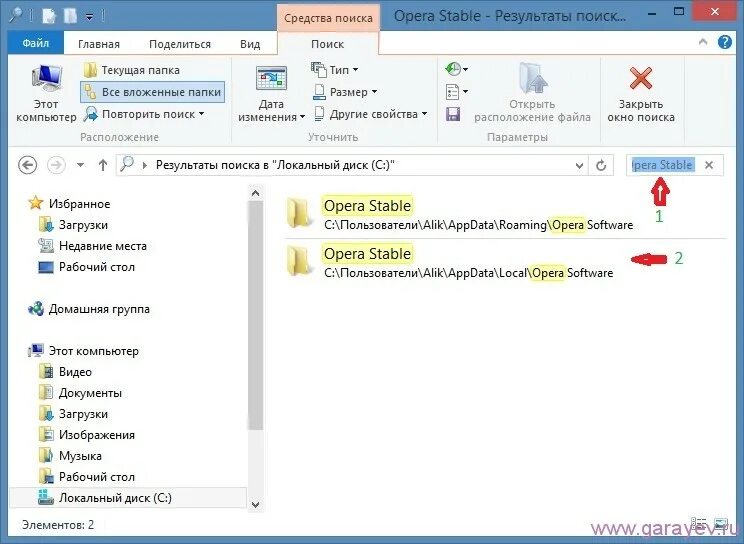Image resolution: width=744 pixels, height=544 pixels.
Task: Click Open file location button
Action: coord(532,94)
